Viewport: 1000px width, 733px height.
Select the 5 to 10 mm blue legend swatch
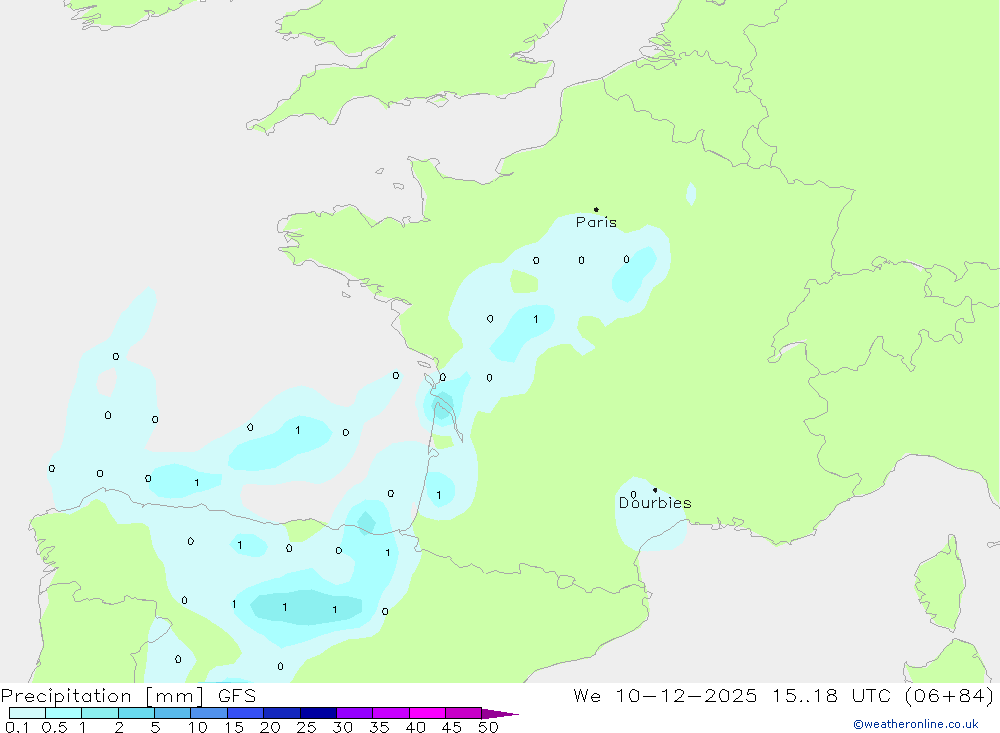(x=172, y=713)
